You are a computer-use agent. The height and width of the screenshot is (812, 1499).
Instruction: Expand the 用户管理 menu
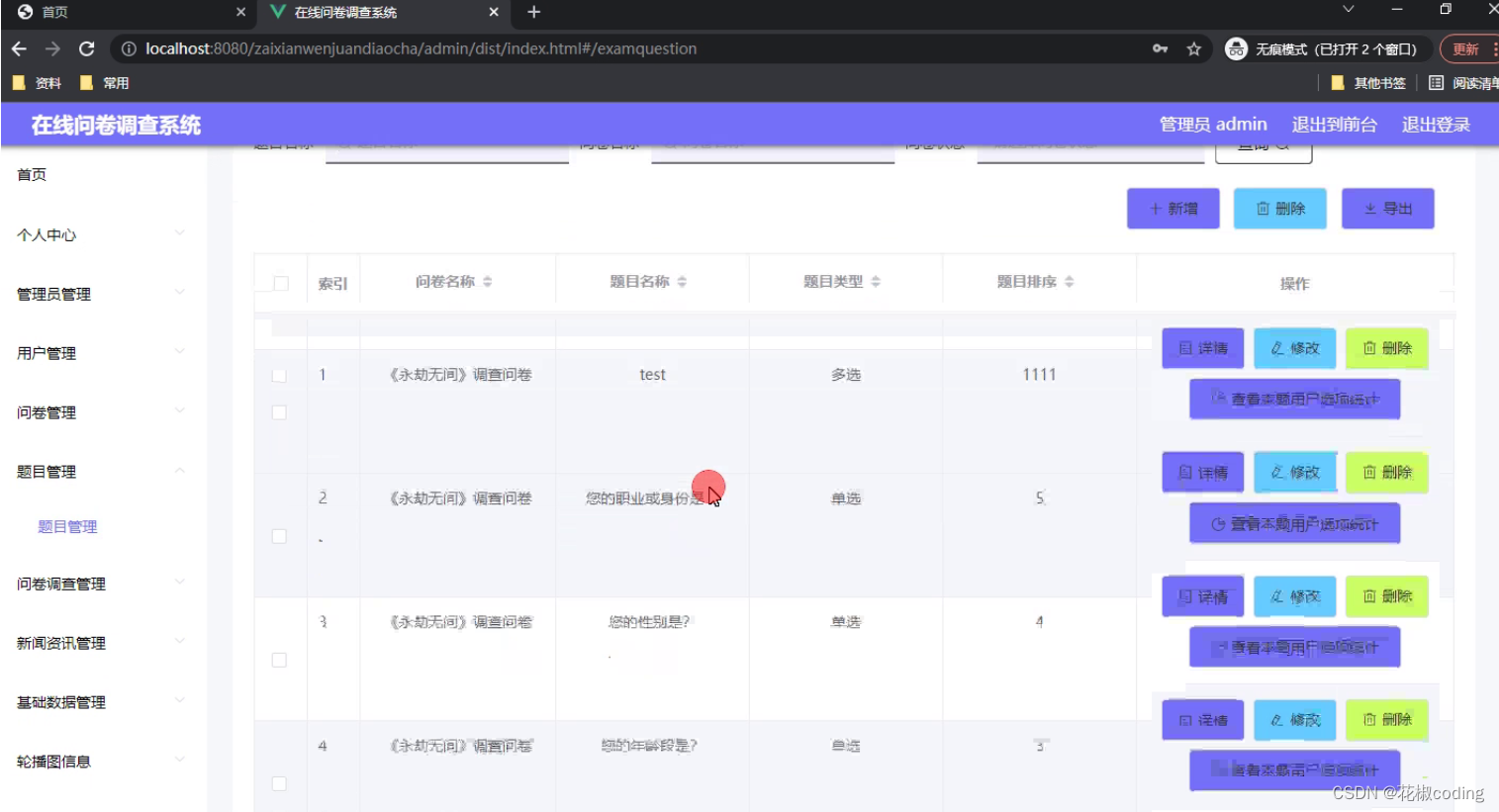[x=45, y=353]
